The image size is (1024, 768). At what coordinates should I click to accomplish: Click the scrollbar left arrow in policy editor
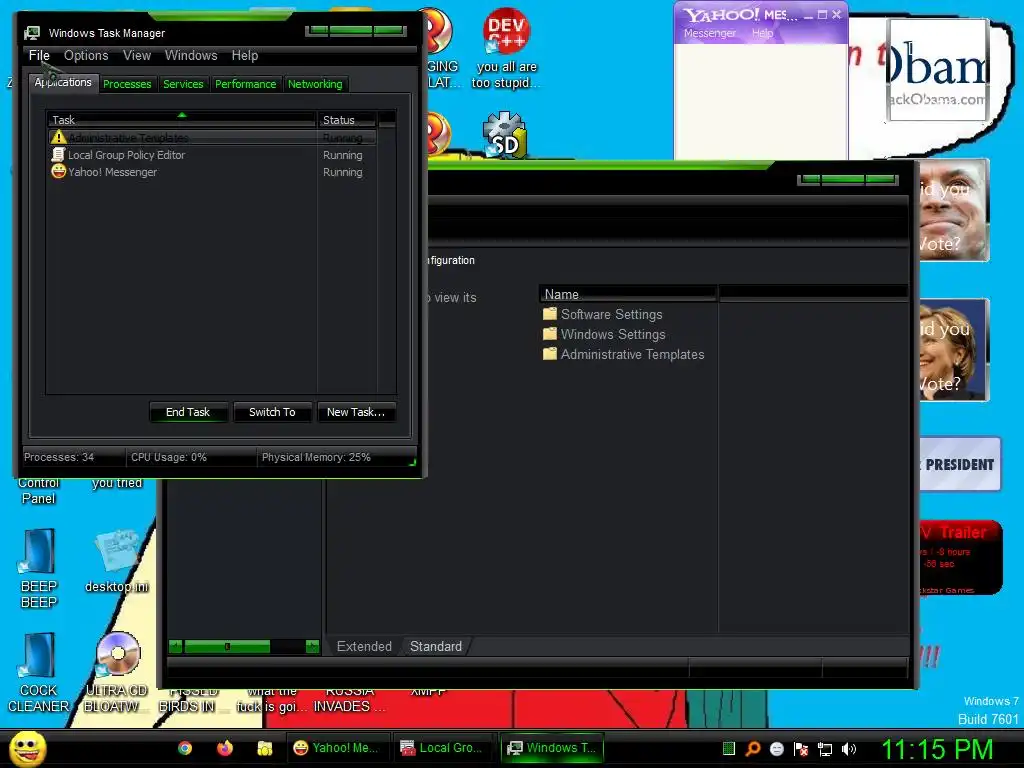tap(175, 647)
